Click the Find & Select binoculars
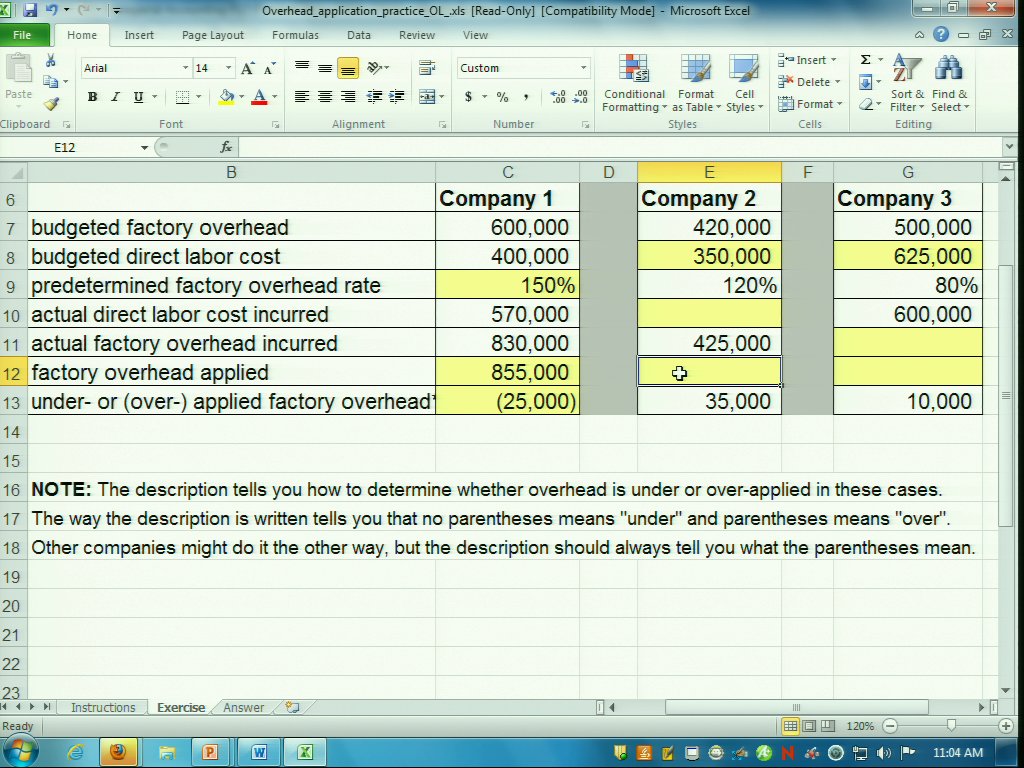Viewport: 1024px width, 768px height. click(x=948, y=85)
